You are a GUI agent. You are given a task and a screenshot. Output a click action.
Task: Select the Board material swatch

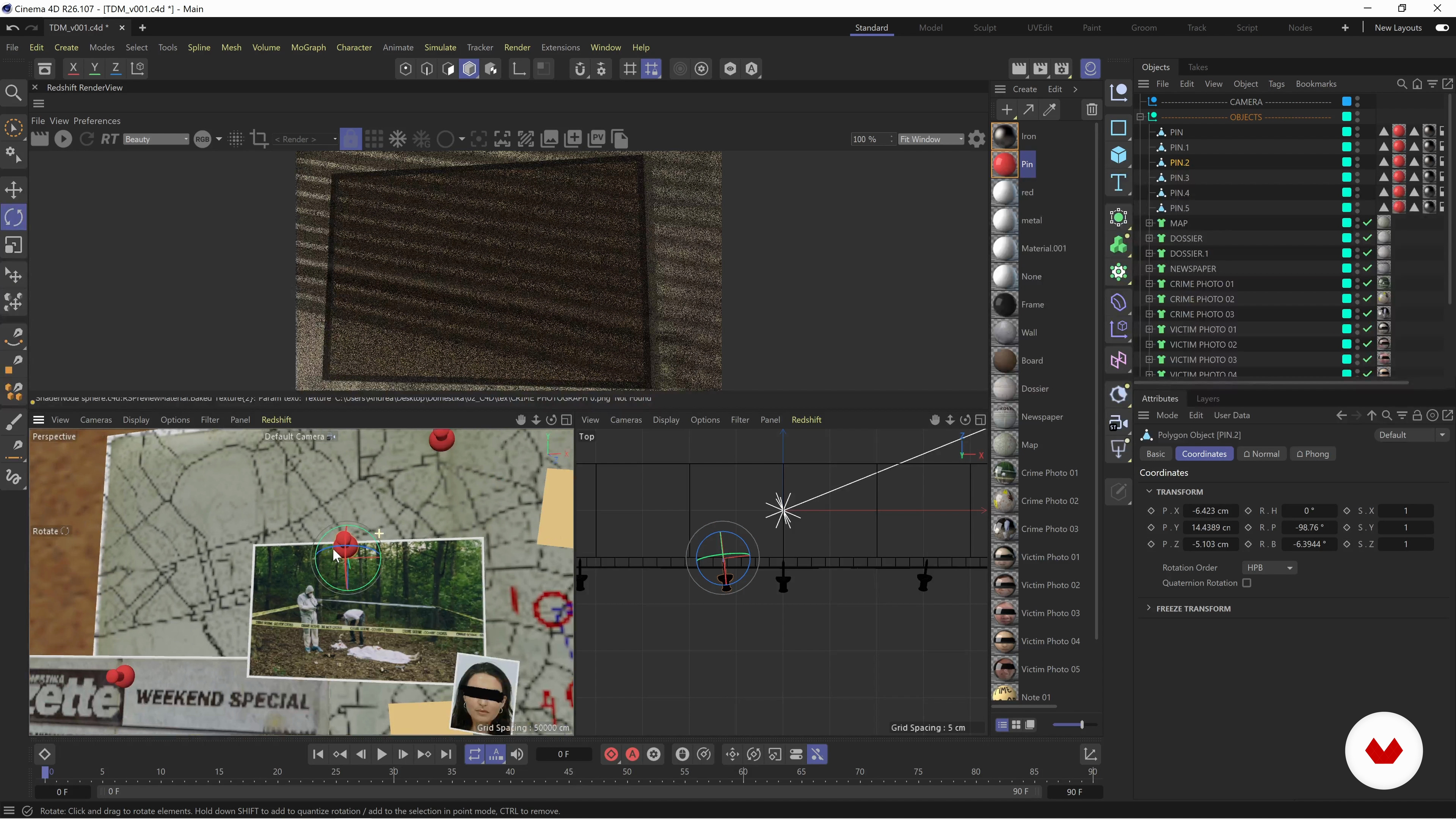tap(1004, 361)
